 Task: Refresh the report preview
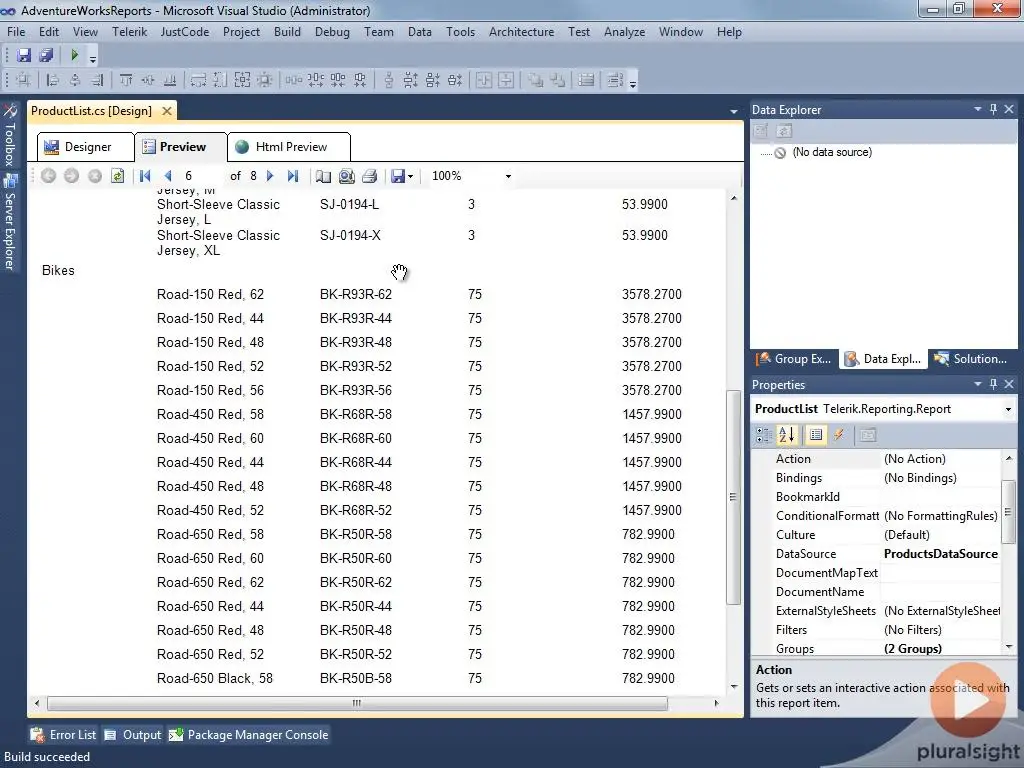click(x=118, y=176)
